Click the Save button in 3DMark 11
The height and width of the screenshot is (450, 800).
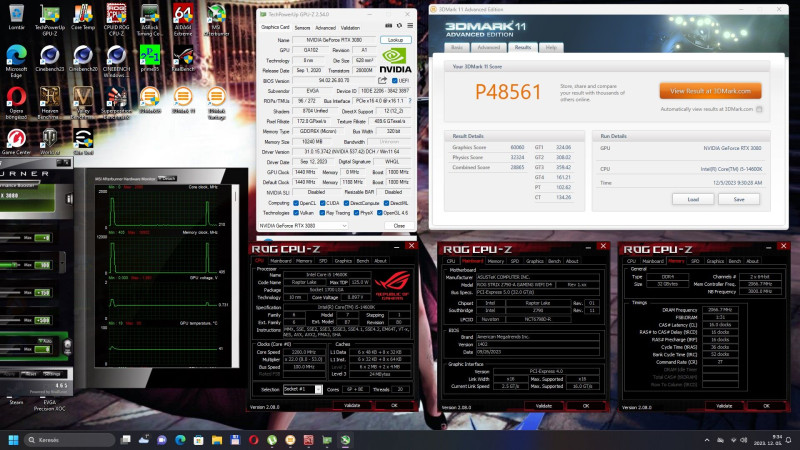pyautogui.click(x=739, y=199)
